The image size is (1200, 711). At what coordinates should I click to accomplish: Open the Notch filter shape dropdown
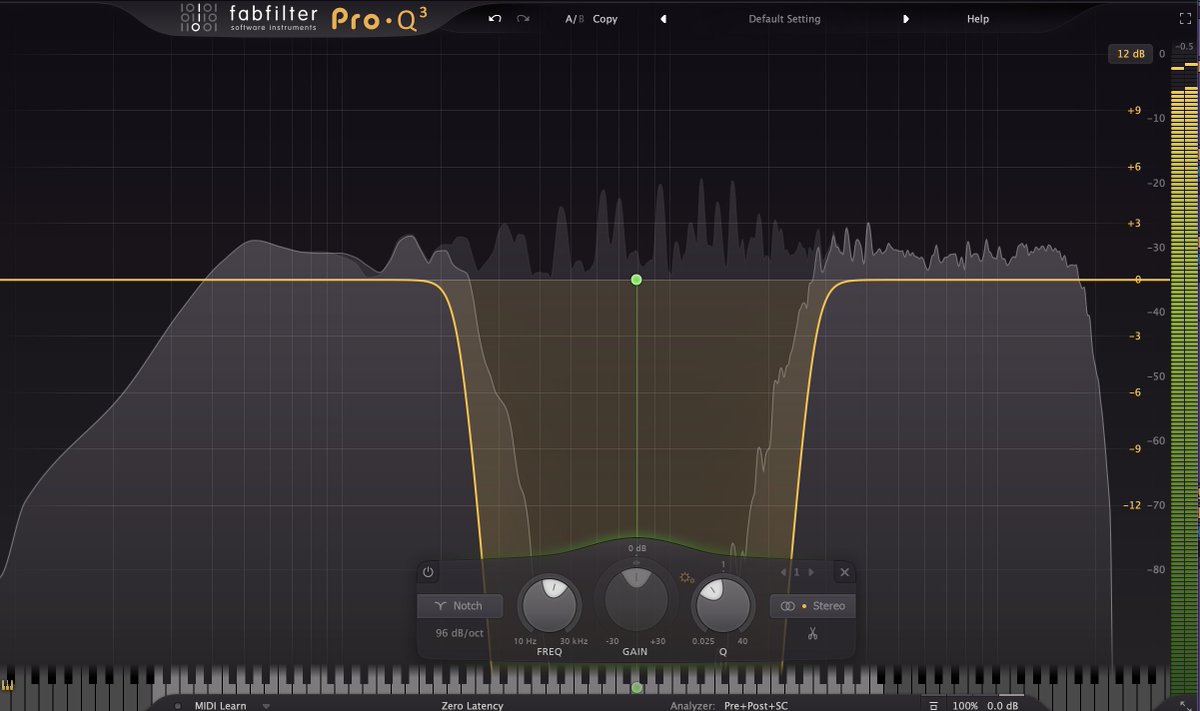(x=460, y=606)
